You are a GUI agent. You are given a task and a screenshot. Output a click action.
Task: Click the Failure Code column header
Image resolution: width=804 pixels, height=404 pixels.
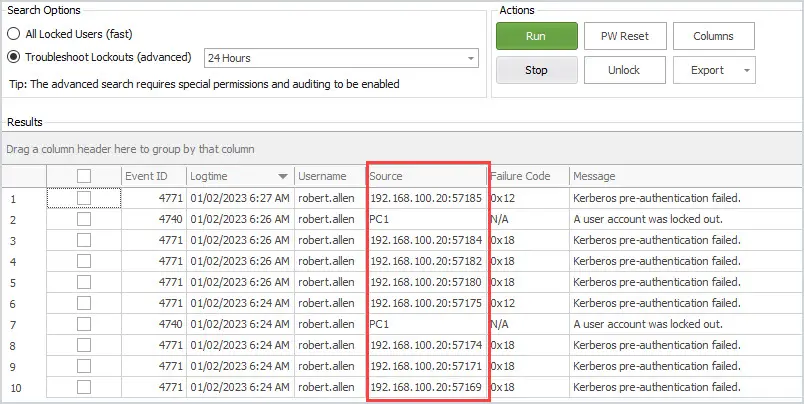(528, 176)
